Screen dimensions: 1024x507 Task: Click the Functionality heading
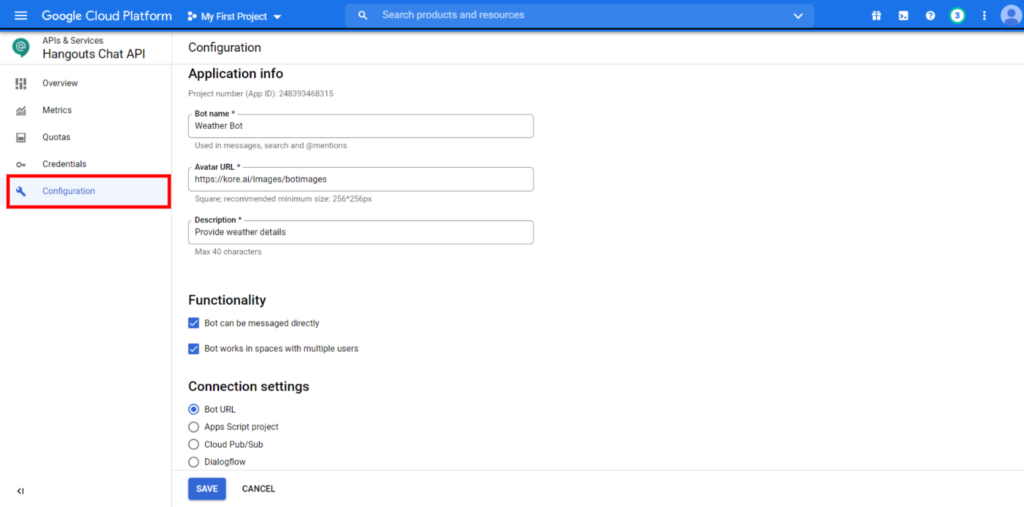(227, 300)
